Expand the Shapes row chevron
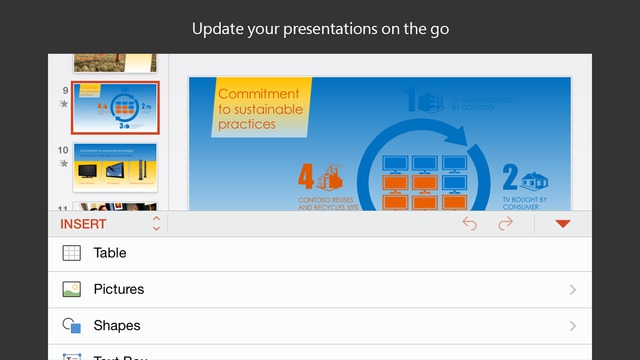 point(573,326)
